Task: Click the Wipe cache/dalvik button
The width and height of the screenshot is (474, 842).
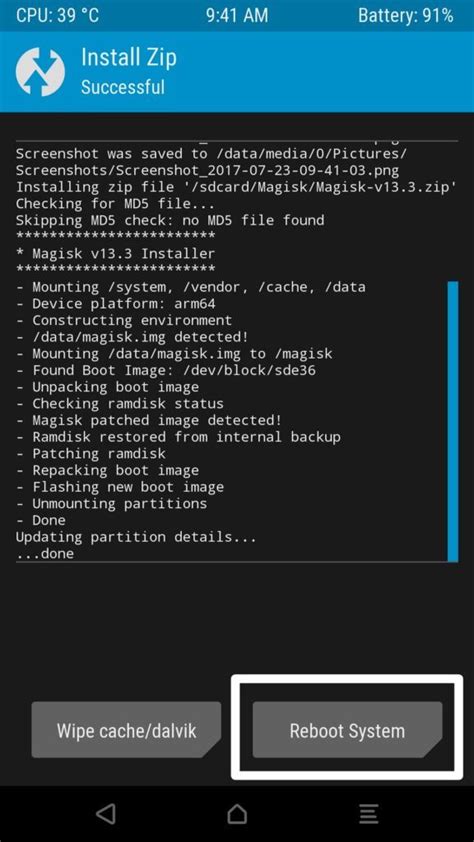Action: 126,730
